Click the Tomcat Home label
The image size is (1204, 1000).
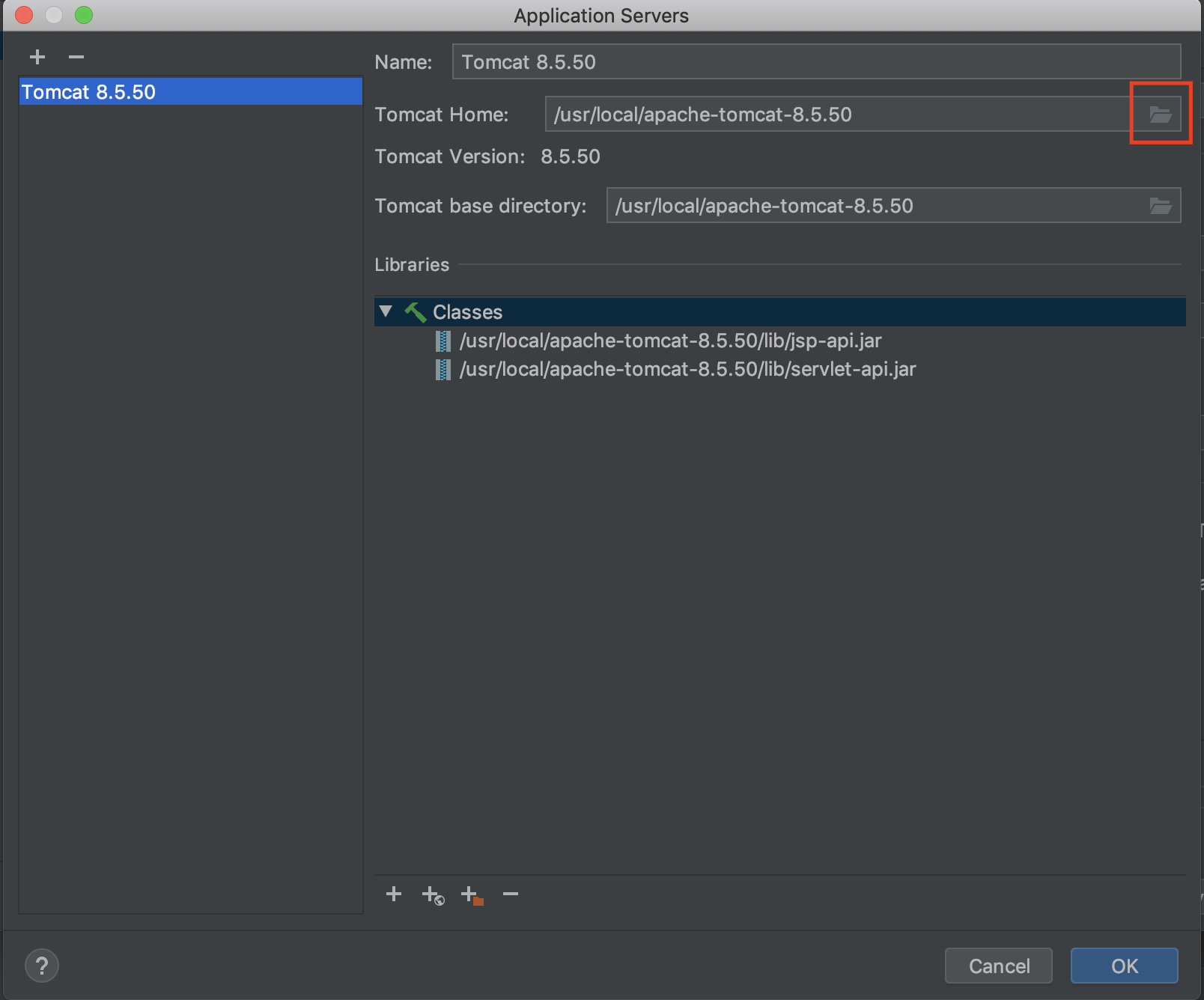point(442,115)
